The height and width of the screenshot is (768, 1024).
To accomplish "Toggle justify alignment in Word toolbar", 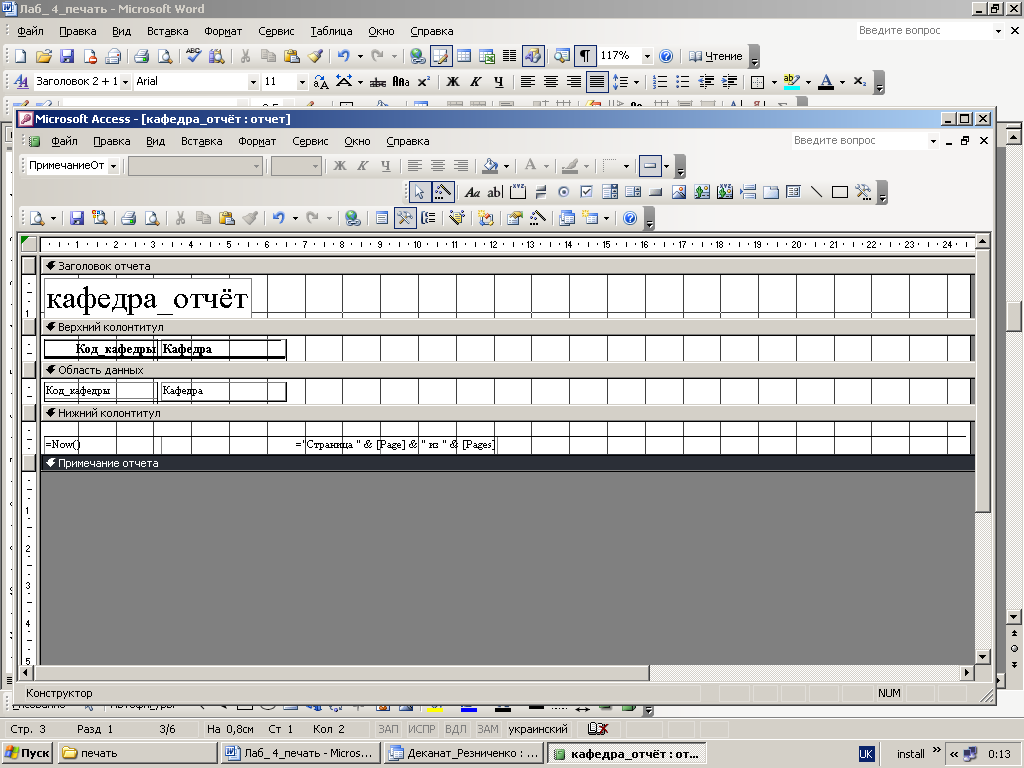I will point(596,82).
